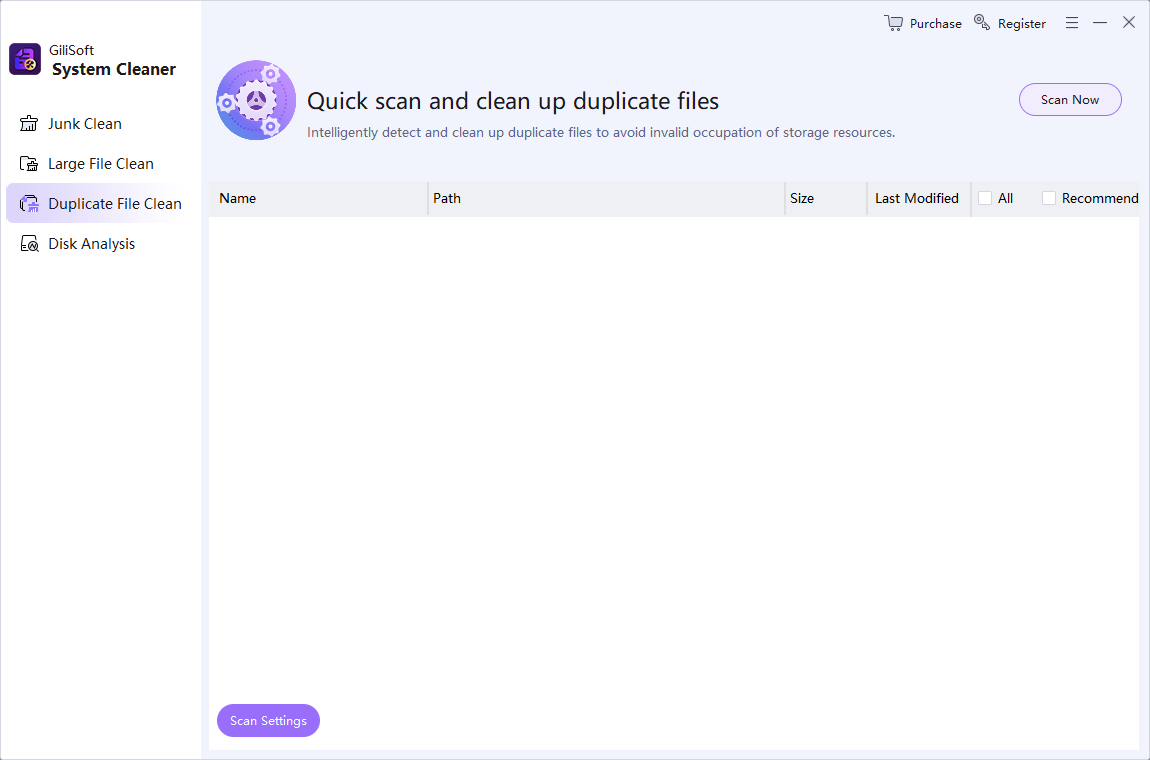This screenshot has height=760, width=1150.
Task: Close the System Cleaner window
Action: pos(1129,22)
